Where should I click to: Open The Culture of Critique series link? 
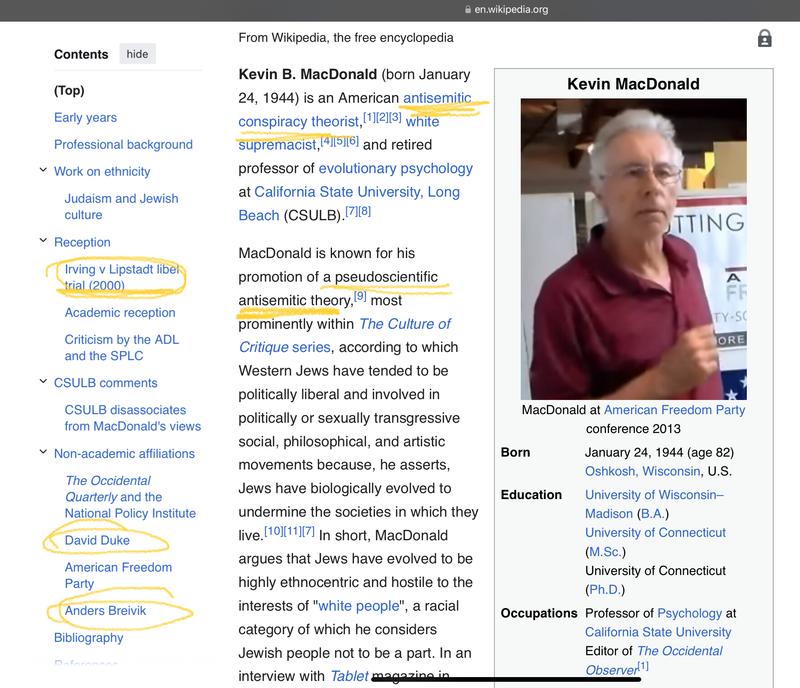tap(345, 335)
